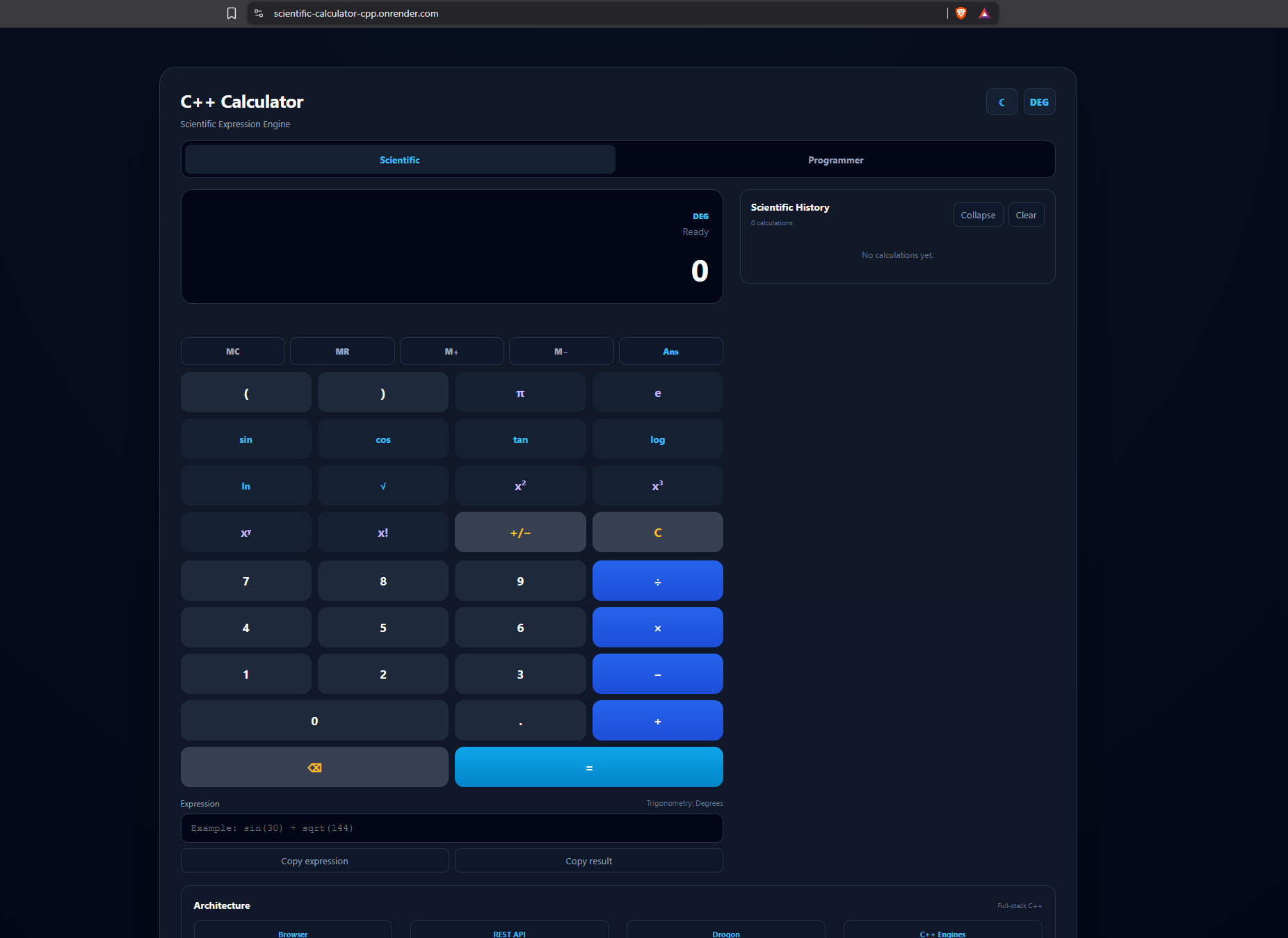Click the browser address bar URL
The image size is (1288, 938).
(x=356, y=13)
